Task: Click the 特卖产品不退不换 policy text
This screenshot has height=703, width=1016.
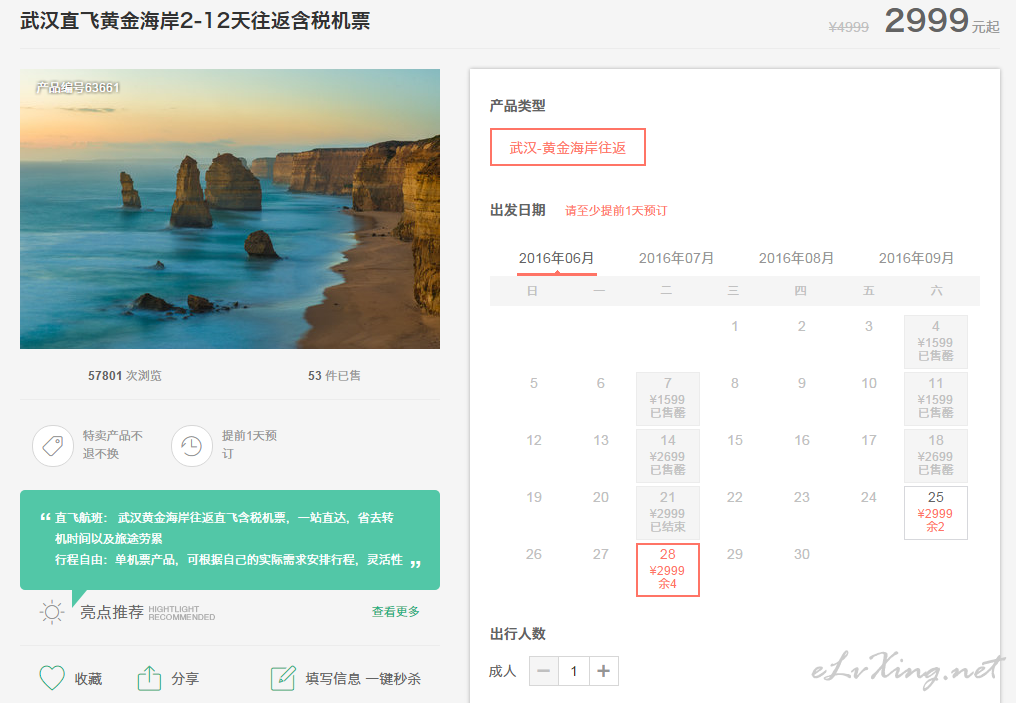Action: coord(113,444)
